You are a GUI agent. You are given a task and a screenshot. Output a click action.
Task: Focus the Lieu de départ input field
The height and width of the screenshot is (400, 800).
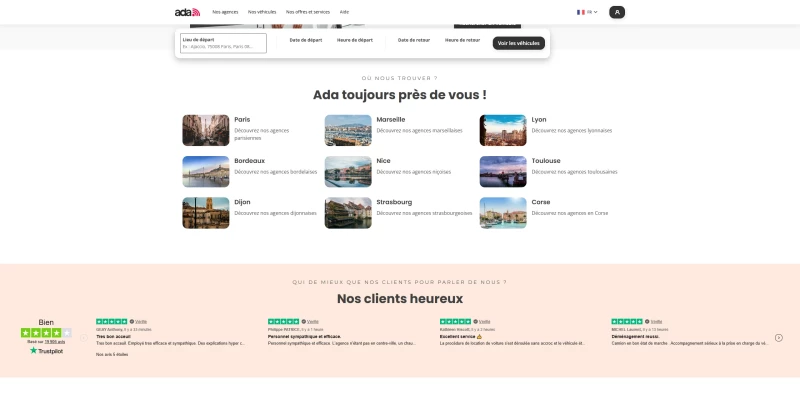223,43
